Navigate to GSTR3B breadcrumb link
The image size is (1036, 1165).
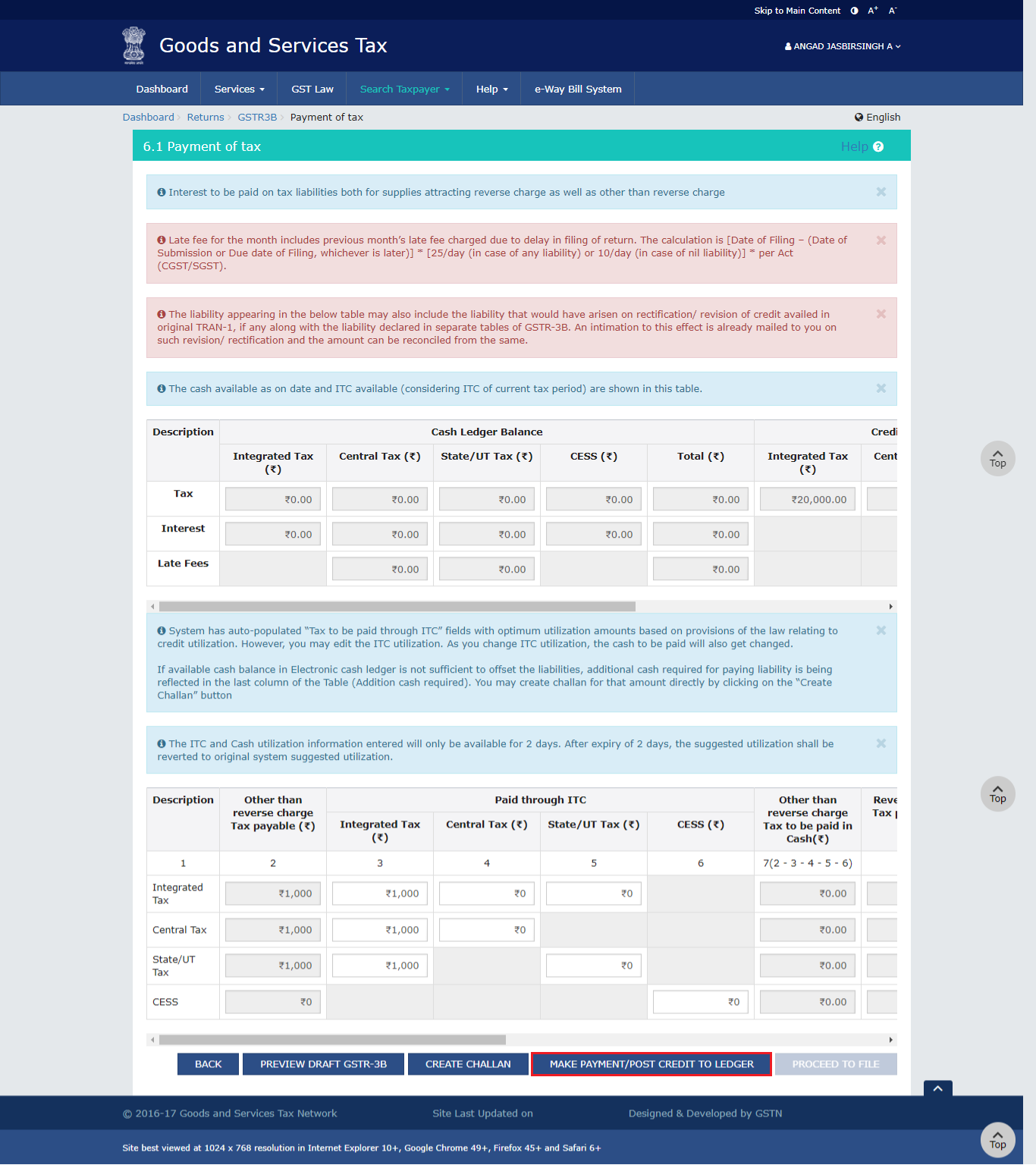click(x=257, y=118)
